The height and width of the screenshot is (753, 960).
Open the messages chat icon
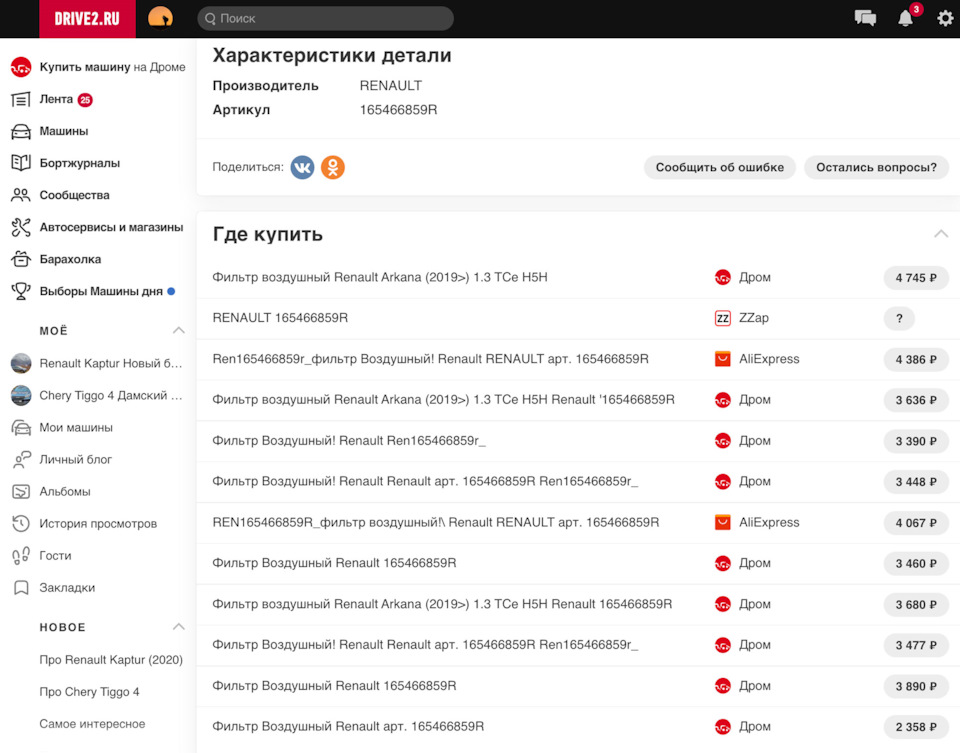(865, 18)
